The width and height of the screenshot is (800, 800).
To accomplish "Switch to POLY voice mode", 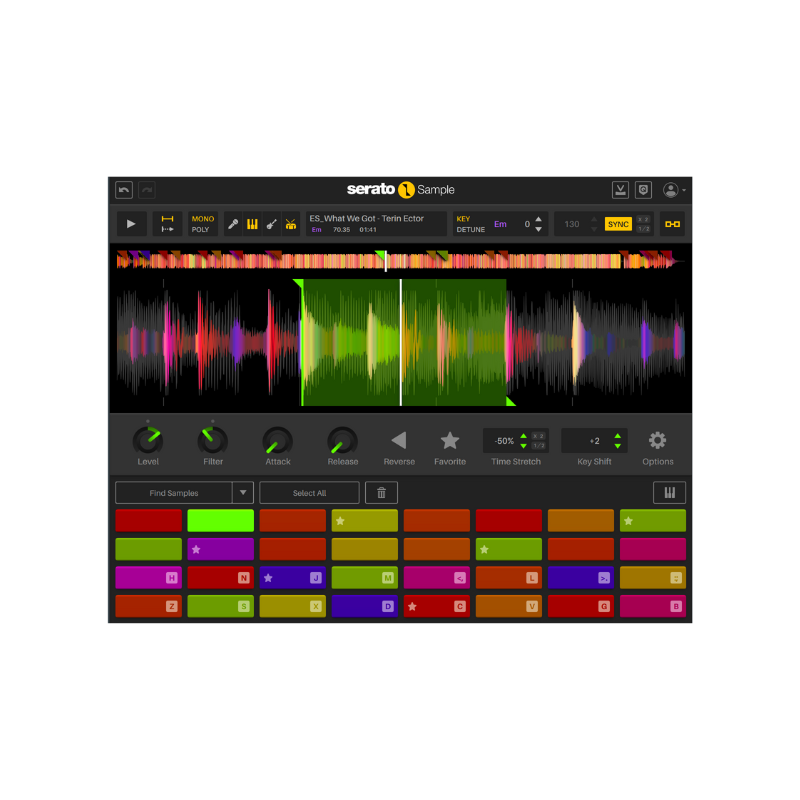I will [x=201, y=230].
